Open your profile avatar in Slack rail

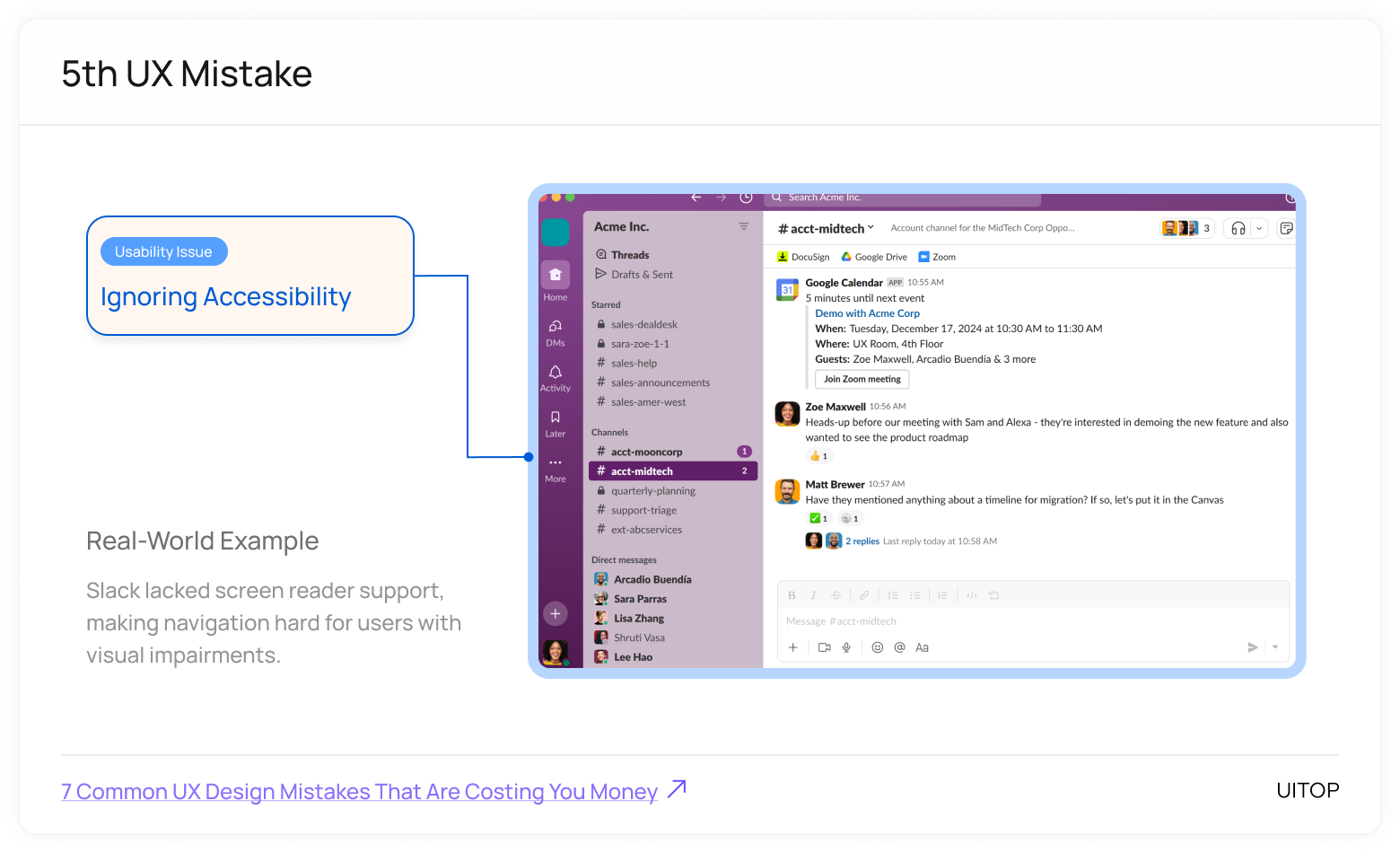point(556,653)
